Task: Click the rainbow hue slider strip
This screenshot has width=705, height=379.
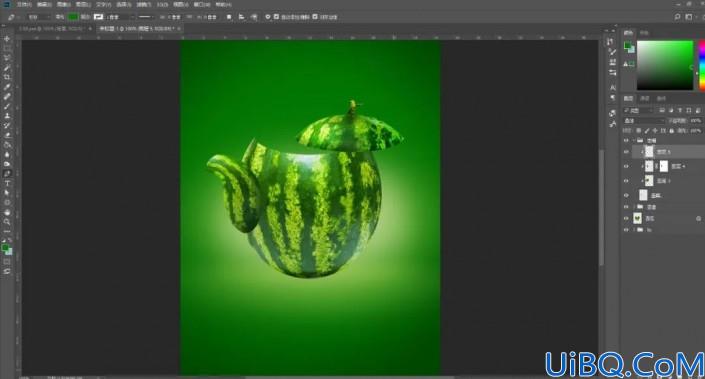Action: [x=701, y=66]
